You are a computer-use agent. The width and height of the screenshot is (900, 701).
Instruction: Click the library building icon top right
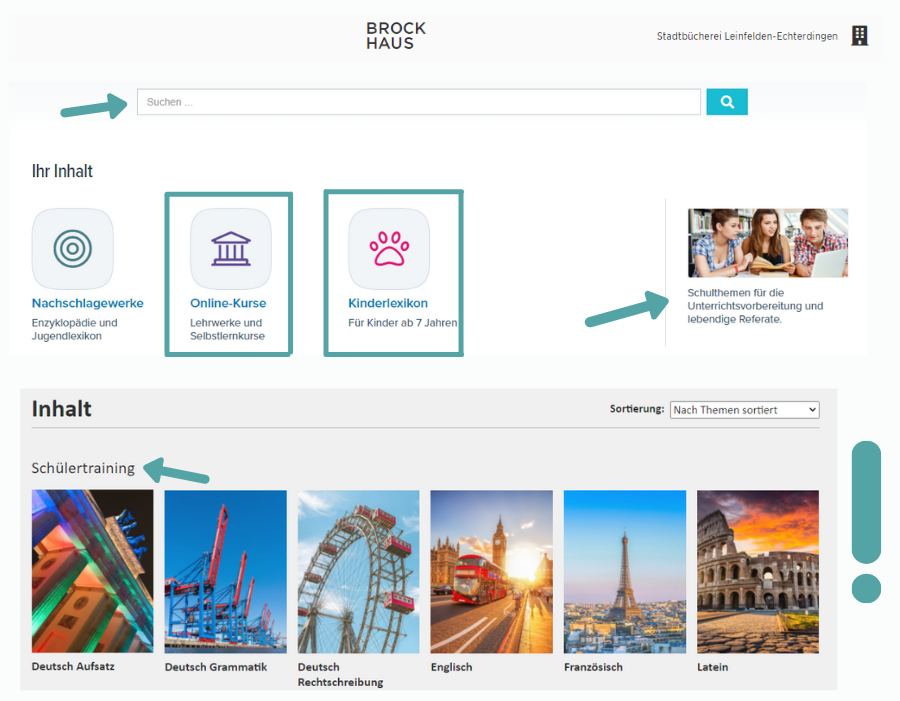click(859, 36)
